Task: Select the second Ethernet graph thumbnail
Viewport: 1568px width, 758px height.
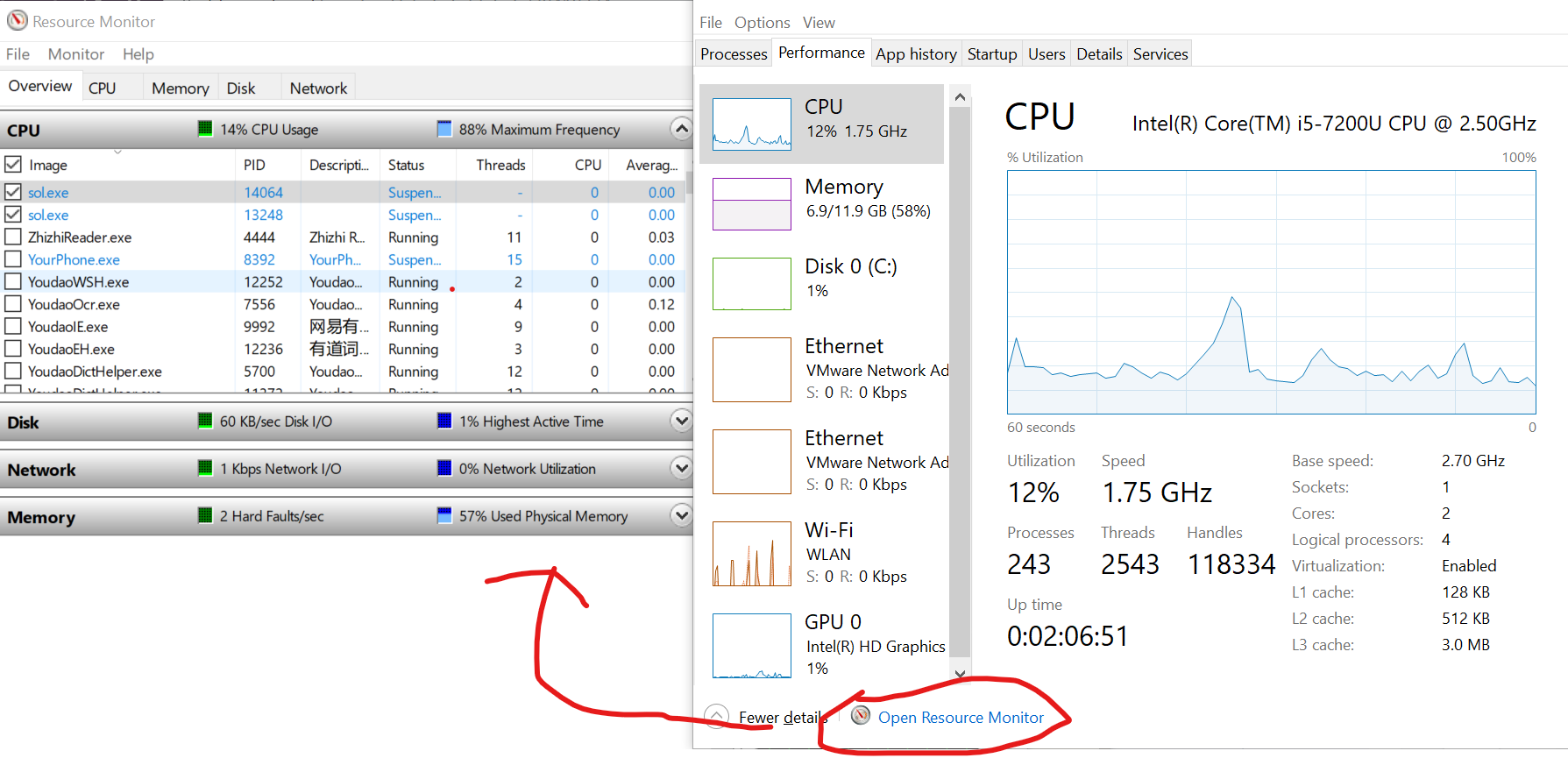Action: tap(752, 462)
